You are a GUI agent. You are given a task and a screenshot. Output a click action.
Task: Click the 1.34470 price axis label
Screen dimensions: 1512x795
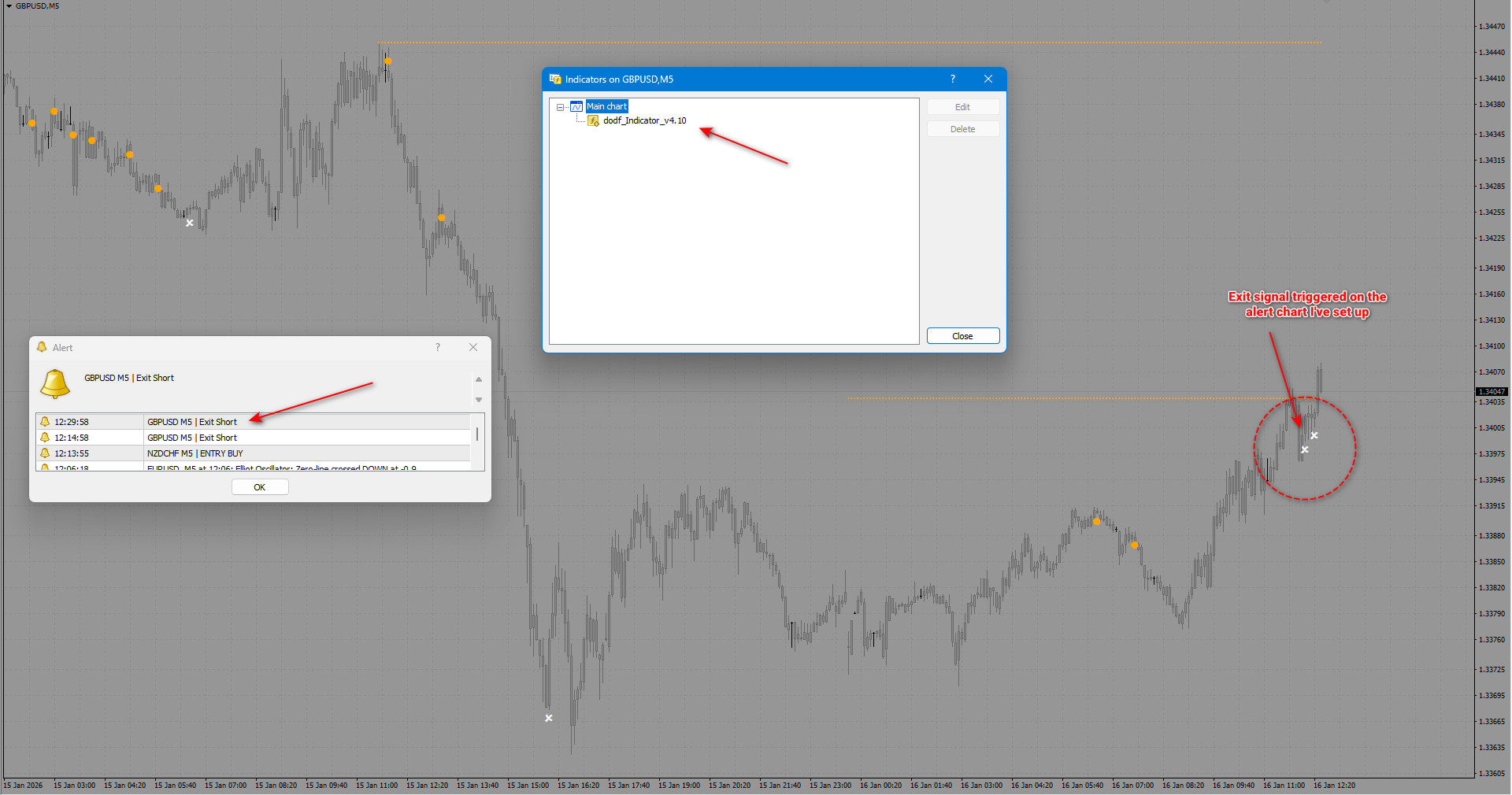(x=1492, y=27)
